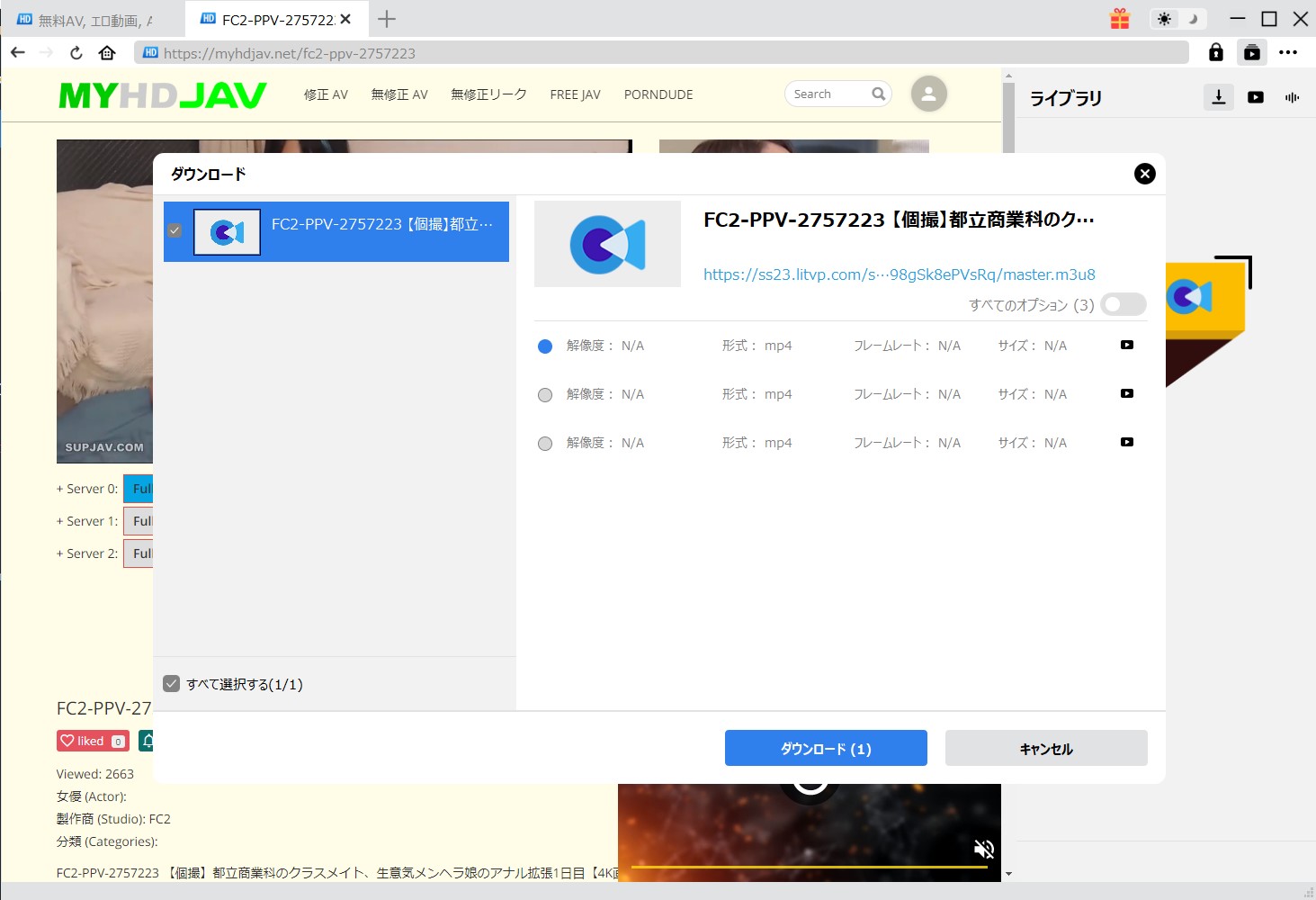Uncheck the FC2-PPV-2757223 list item checkbox
This screenshot has width=1316, height=900.
point(175,230)
